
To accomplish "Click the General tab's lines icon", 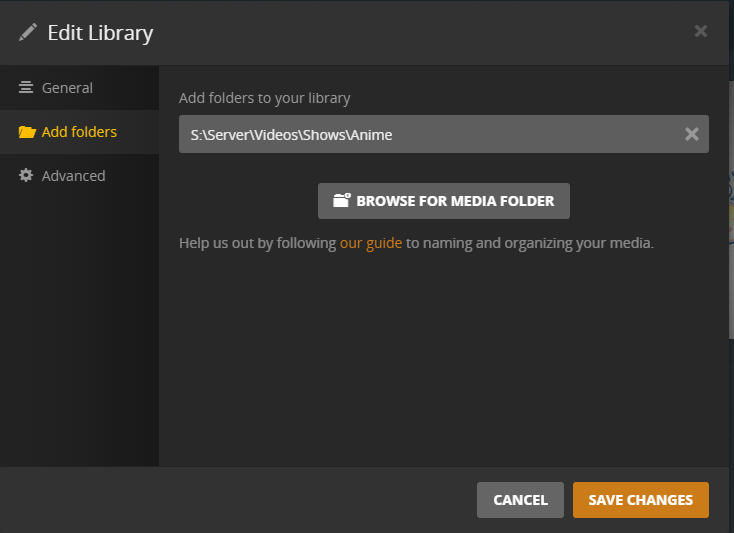I will tap(26, 88).
